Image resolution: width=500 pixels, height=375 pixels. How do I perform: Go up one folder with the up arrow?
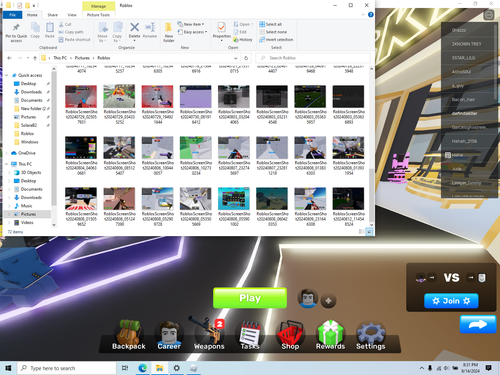point(35,58)
